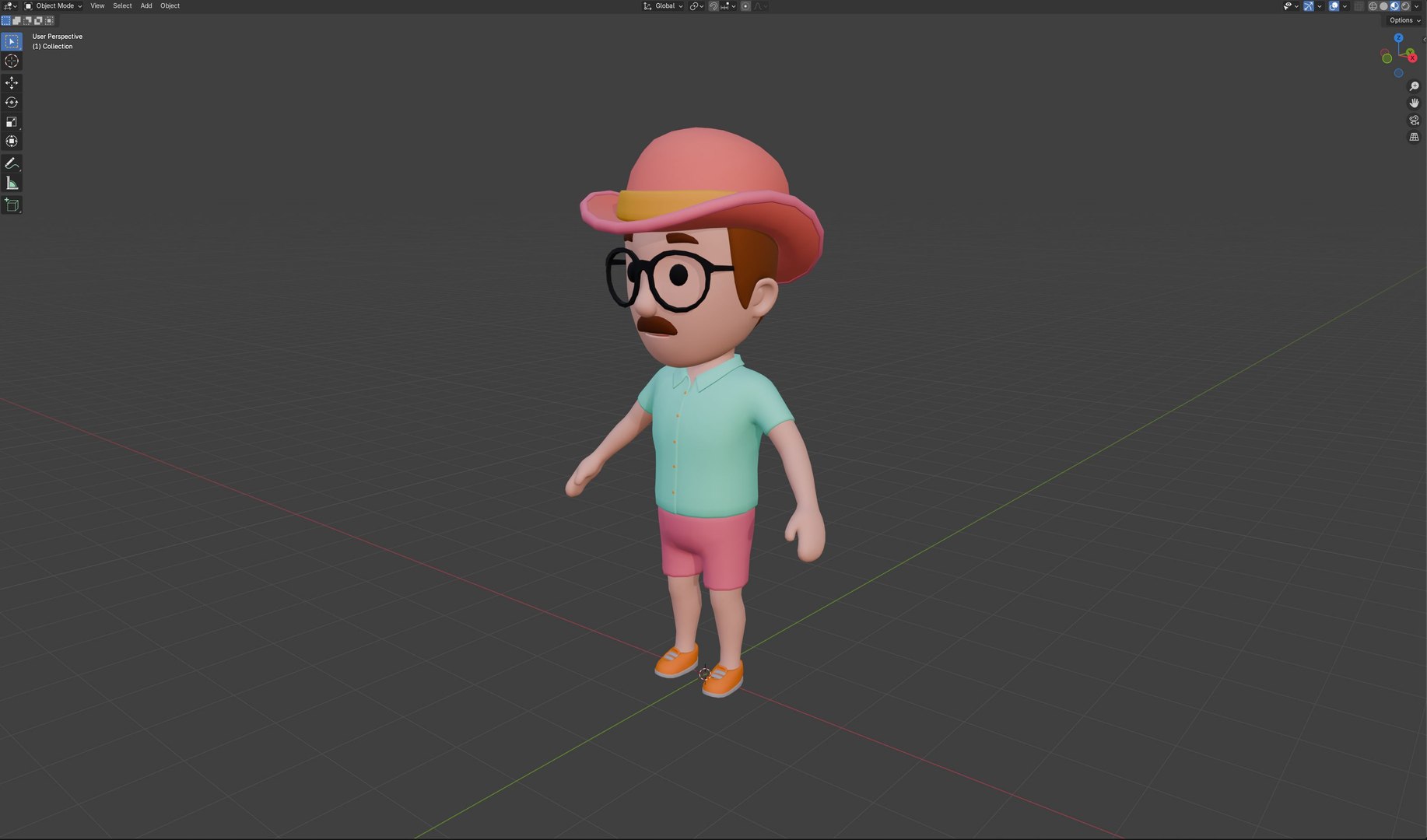Switch to Rendered viewport shading
The width and height of the screenshot is (1427, 840).
point(1405,6)
